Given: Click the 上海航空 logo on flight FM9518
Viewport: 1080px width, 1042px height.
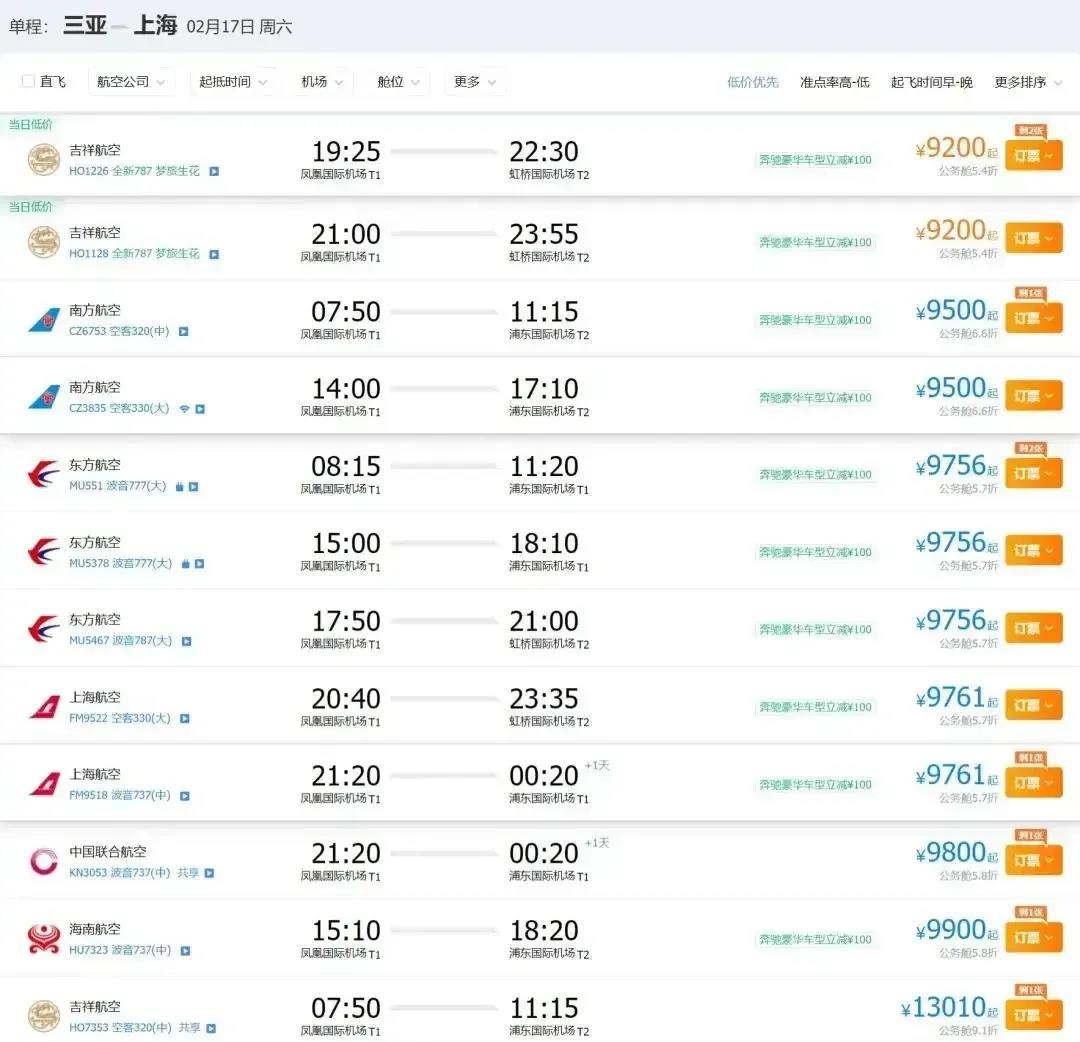Looking at the screenshot, I should (x=43, y=784).
